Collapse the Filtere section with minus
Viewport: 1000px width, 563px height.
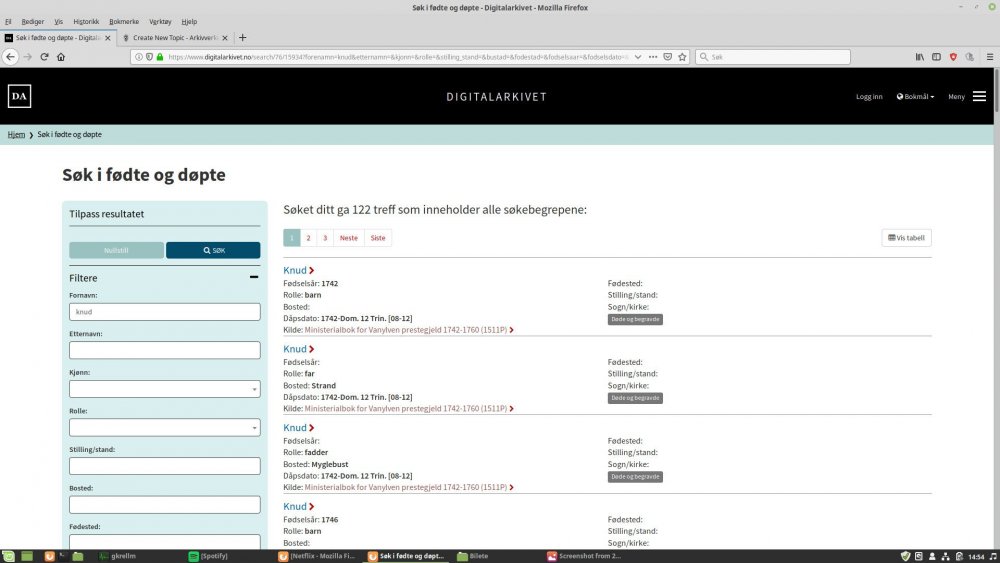254,278
